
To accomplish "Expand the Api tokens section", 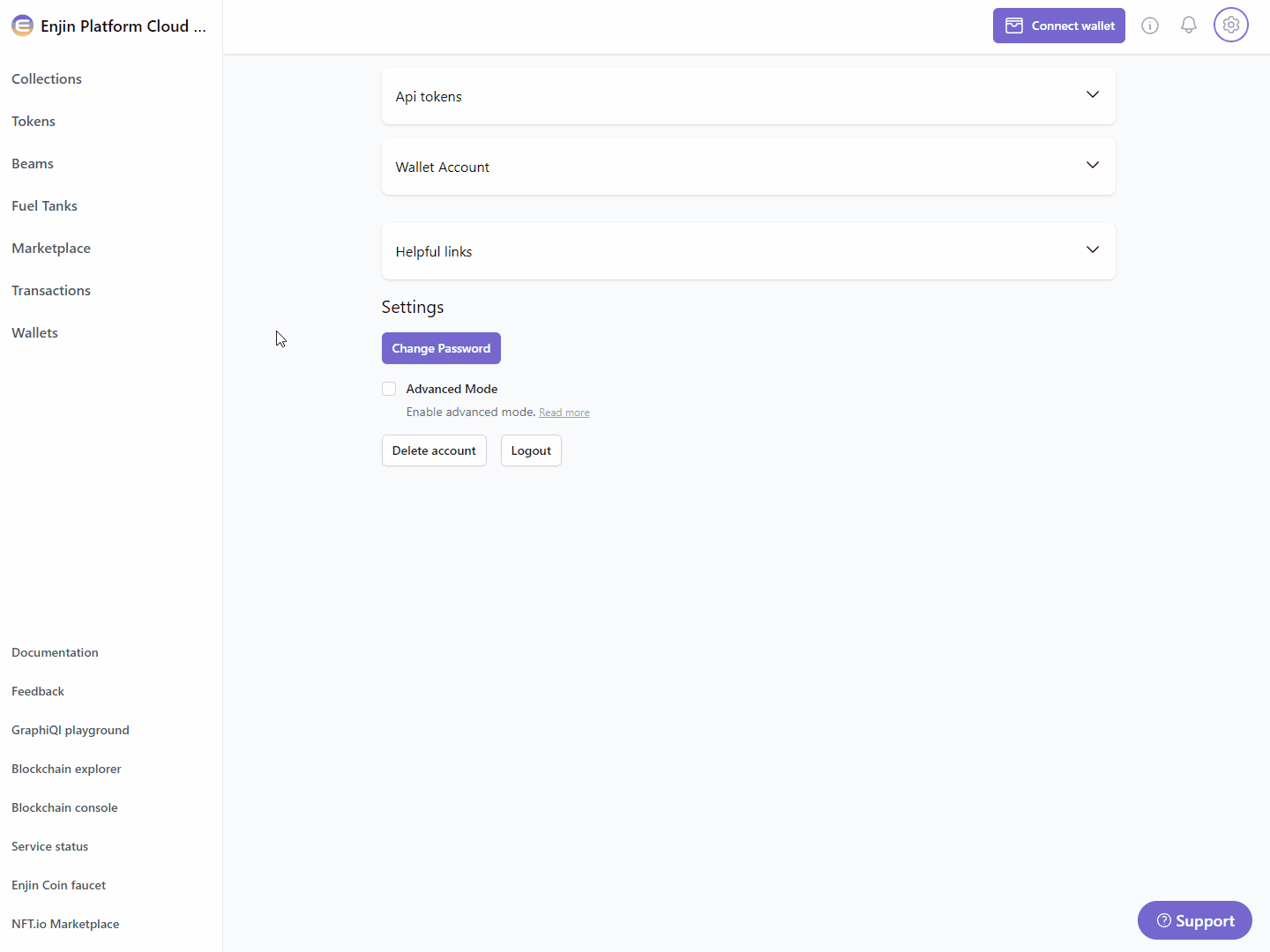I will pos(749,96).
